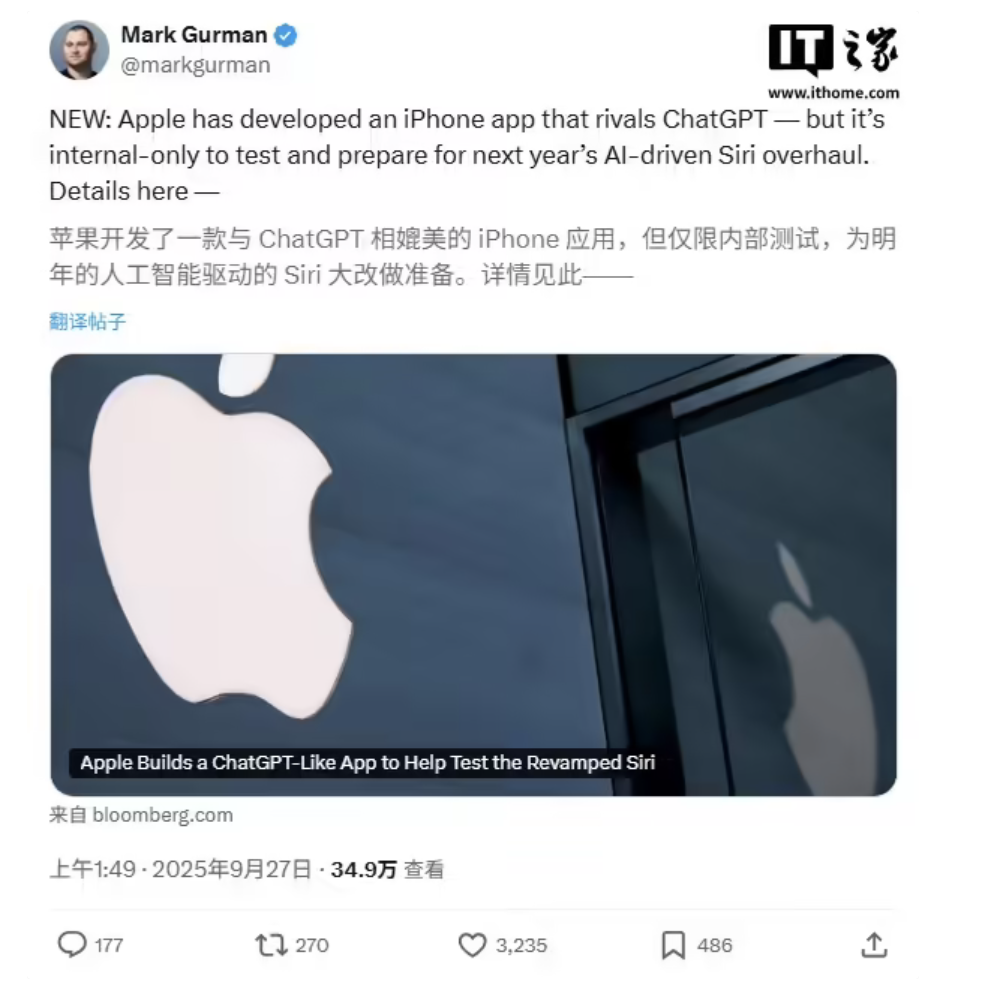Viewport: 1006px width, 998px height.
Task: Click the blue verified badge
Action: coord(286,35)
